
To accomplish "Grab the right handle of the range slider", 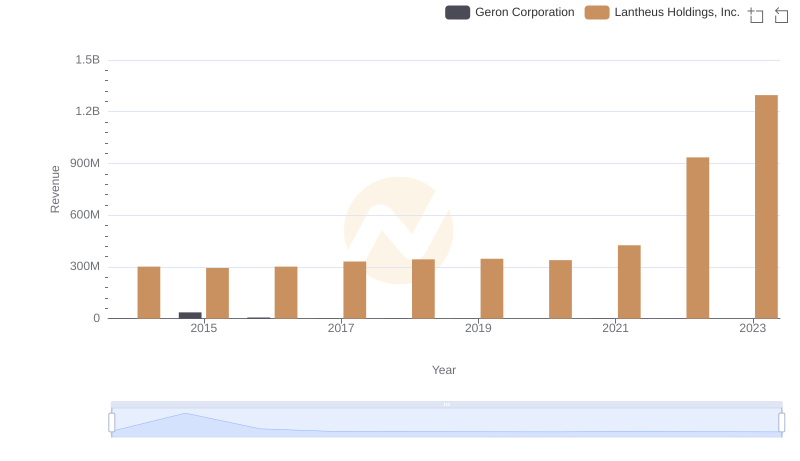I will (782, 422).
